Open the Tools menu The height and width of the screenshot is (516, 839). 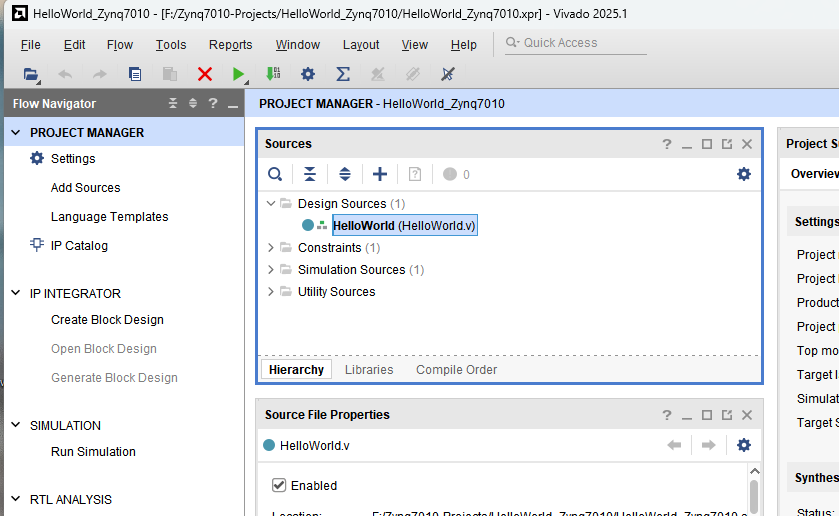[x=171, y=44]
